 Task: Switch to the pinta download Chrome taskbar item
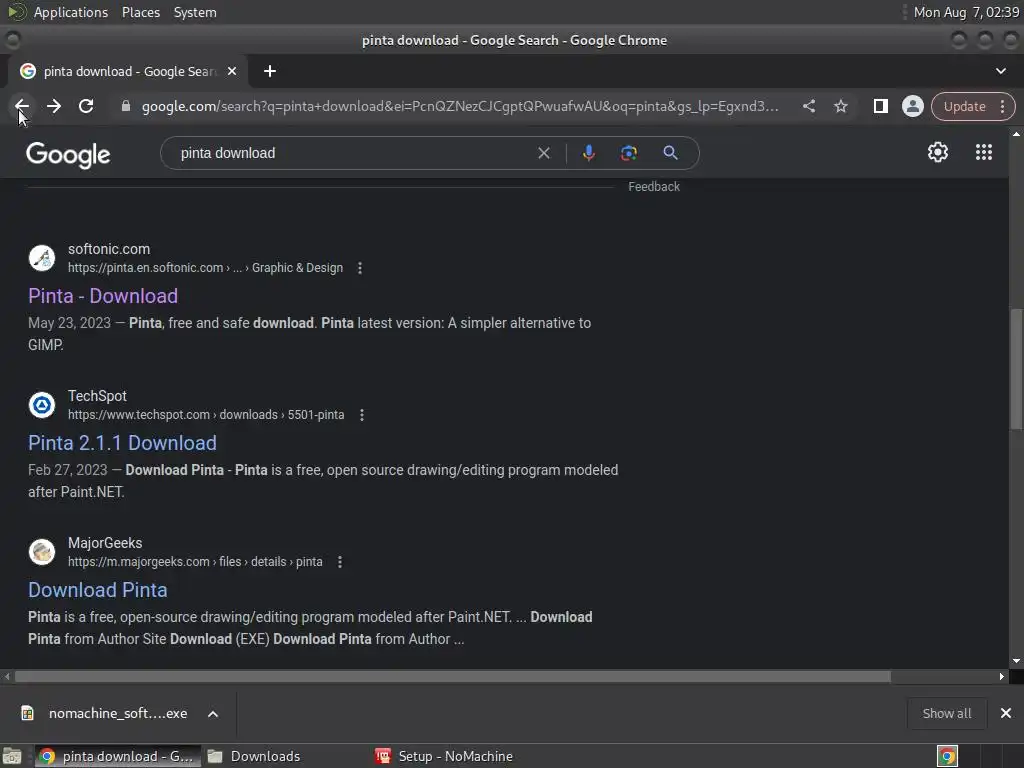tap(118, 756)
